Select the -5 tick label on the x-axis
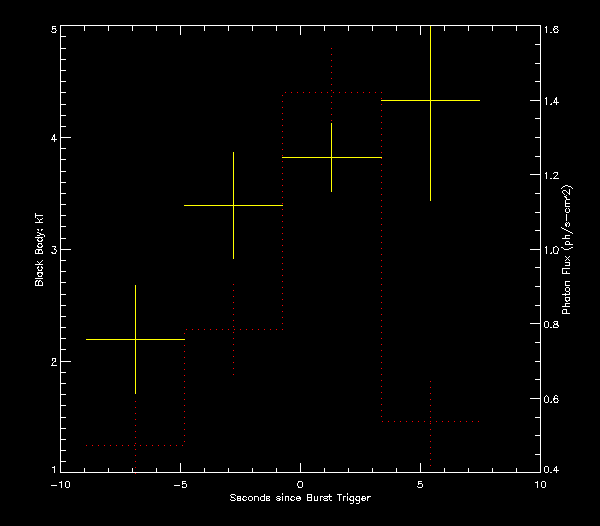Viewport: 600px width, 526px height. point(180,484)
